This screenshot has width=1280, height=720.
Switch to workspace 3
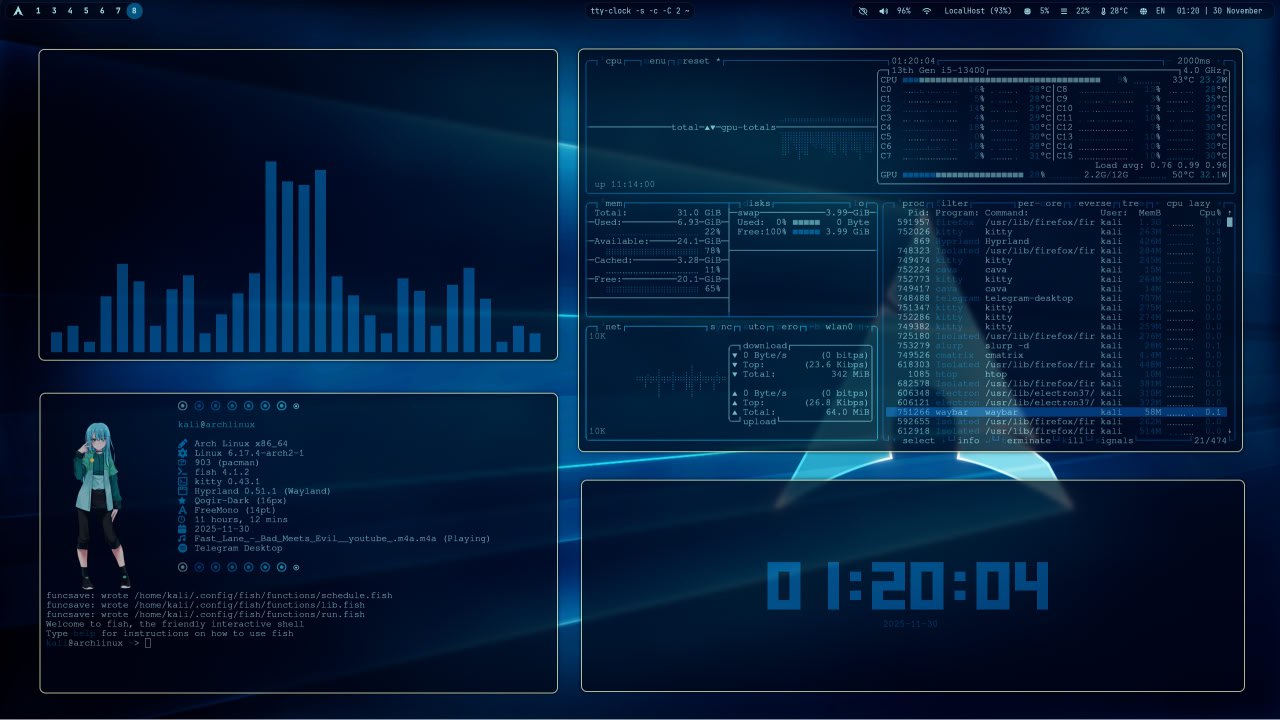(x=54, y=10)
